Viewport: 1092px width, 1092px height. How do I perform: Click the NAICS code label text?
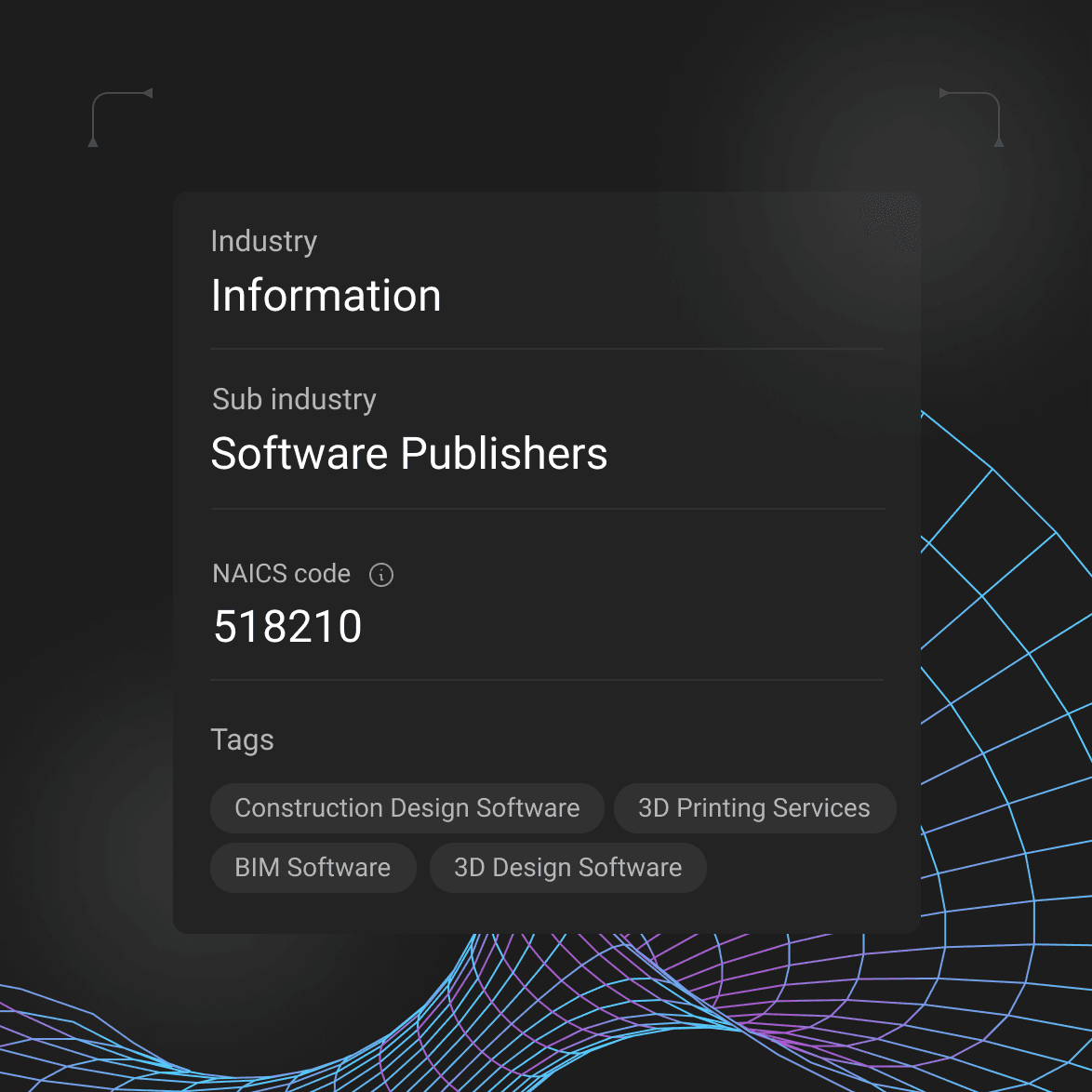(281, 574)
